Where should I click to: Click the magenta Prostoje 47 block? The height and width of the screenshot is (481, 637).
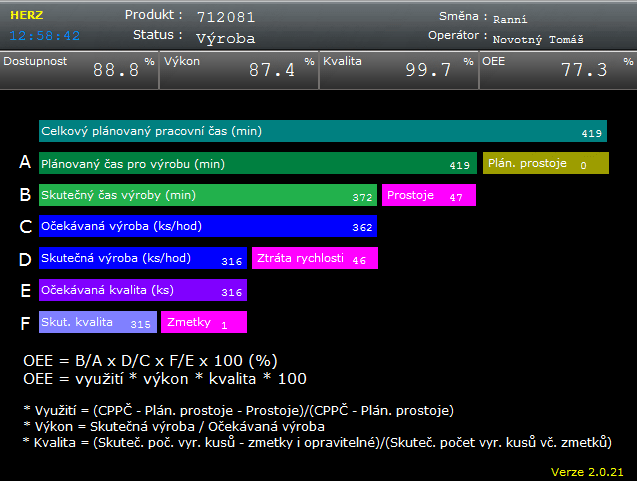[x=429, y=196]
